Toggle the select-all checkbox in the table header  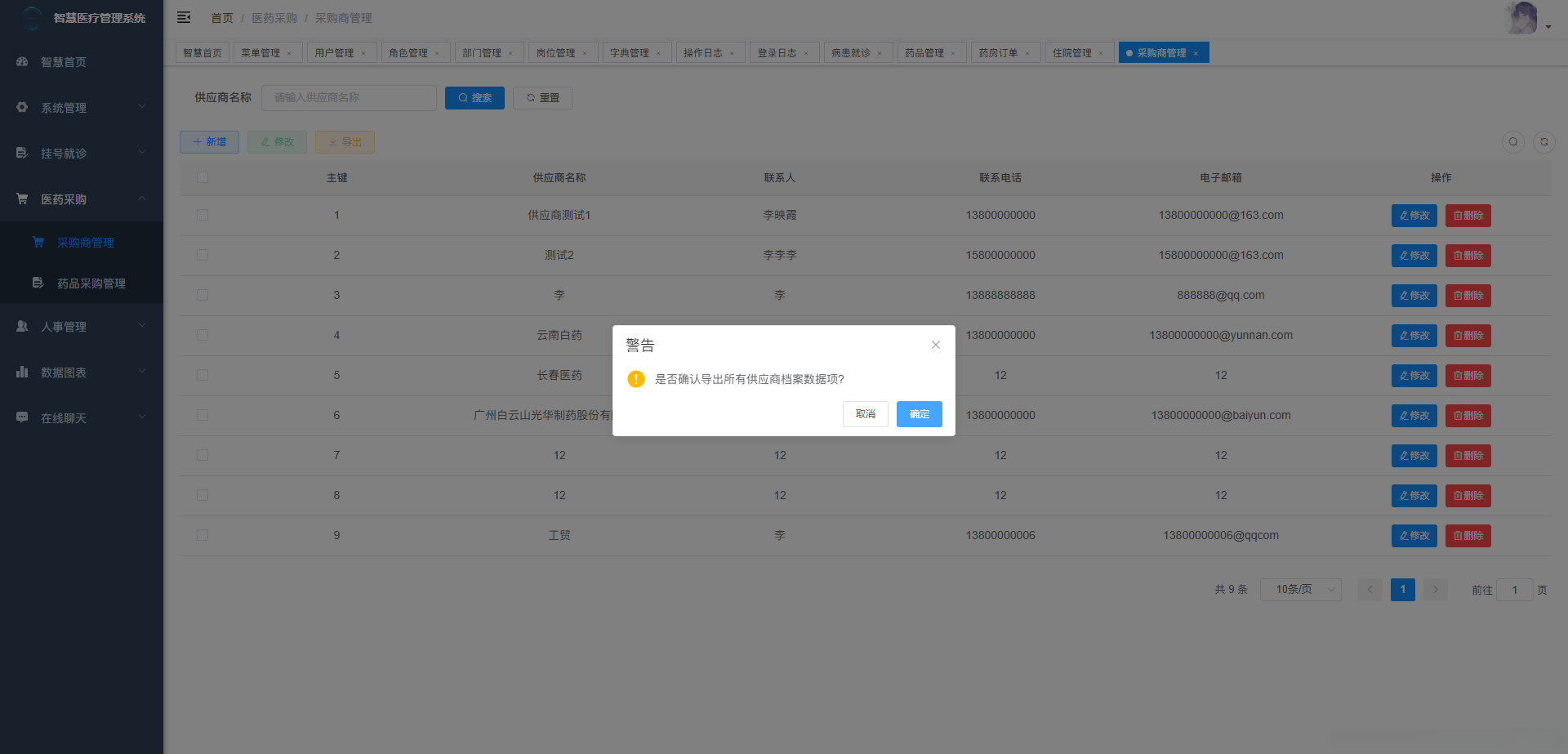[x=203, y=176]
